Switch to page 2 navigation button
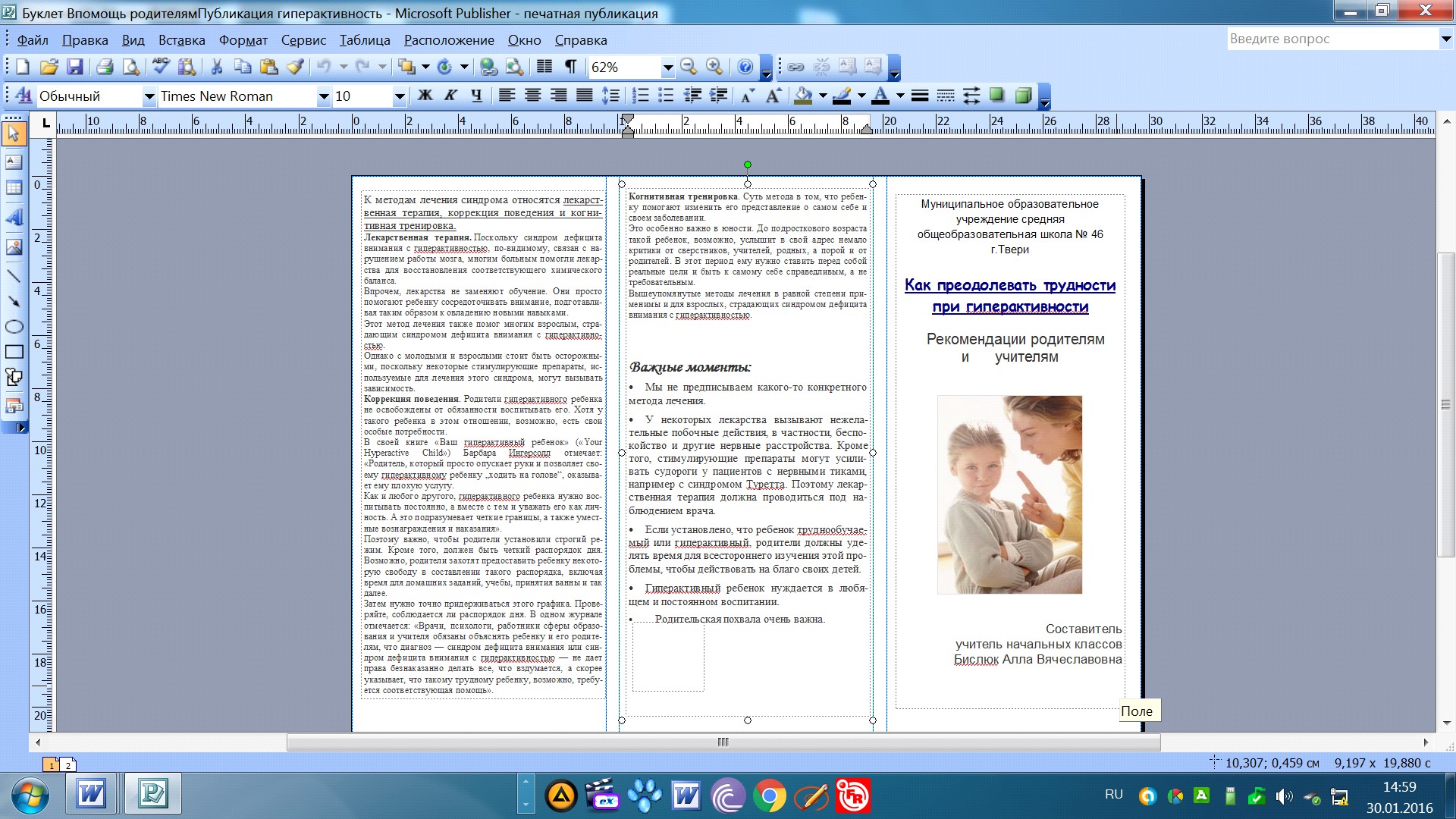 (x=67, y=765)
